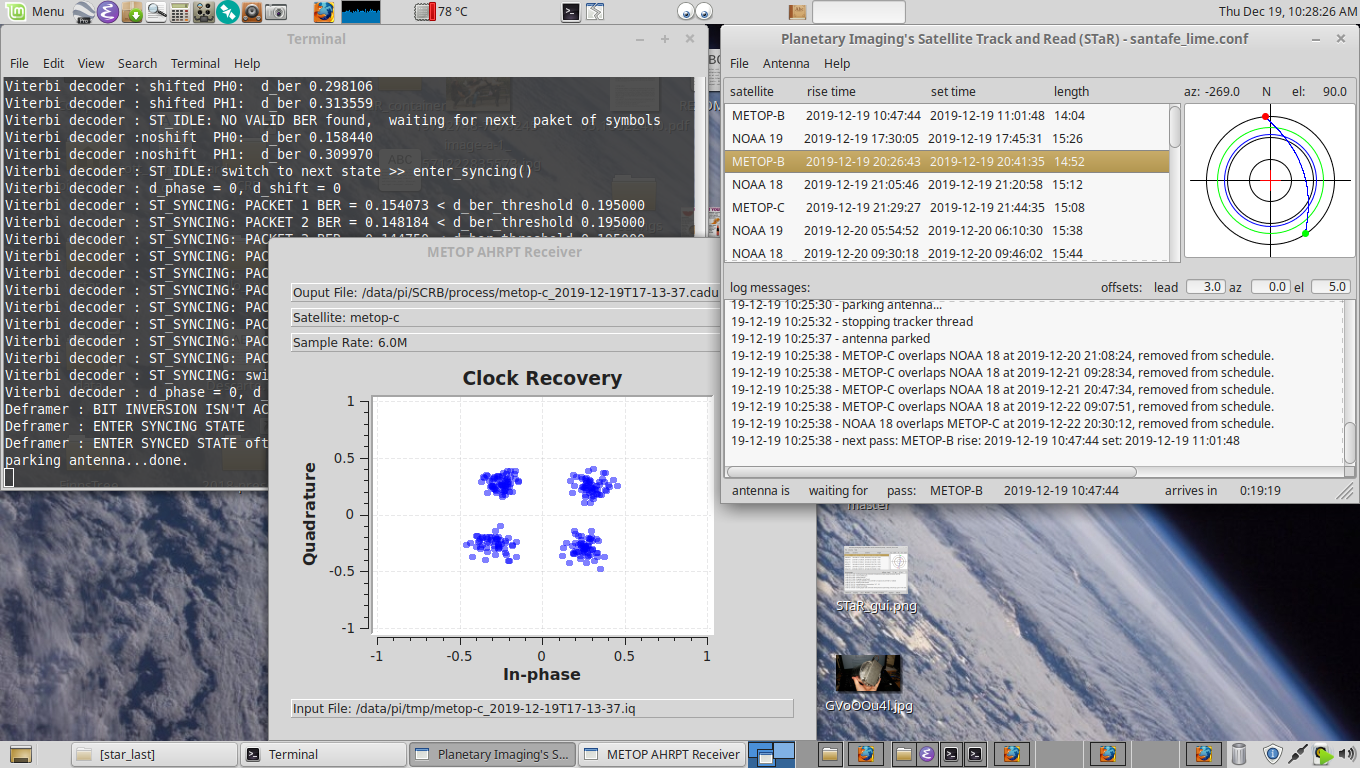Image resolution: width=1360 pixels, height=768 pixels.
Task: Open the satellite tracker launcher icon
Action: coord(228,12)
